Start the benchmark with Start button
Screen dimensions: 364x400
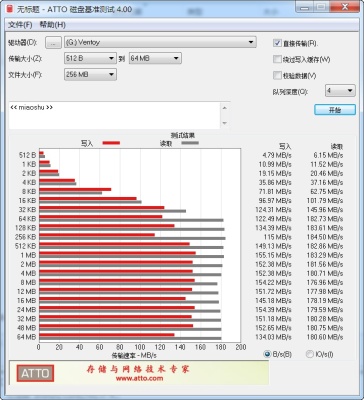[x=335, y=110]
